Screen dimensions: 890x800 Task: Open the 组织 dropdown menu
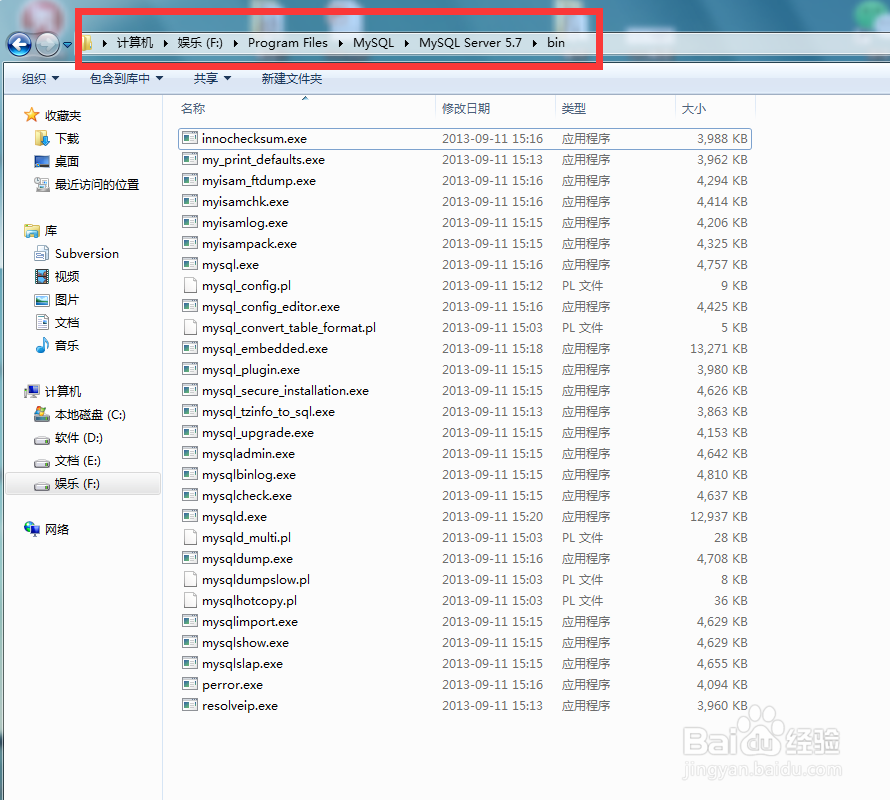40,78
